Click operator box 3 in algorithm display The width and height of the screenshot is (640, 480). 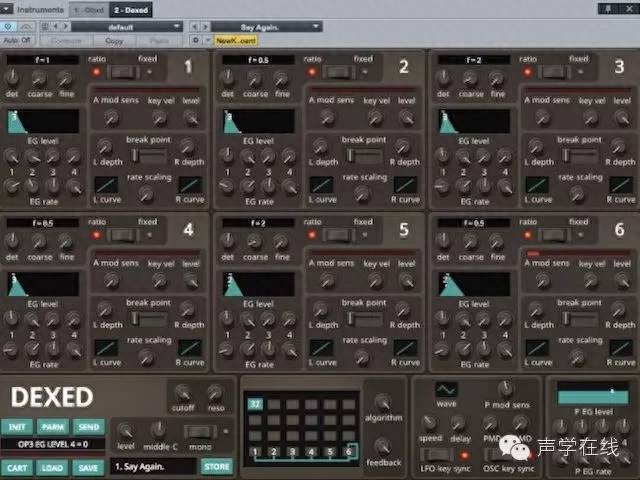[x=293, y=451]
